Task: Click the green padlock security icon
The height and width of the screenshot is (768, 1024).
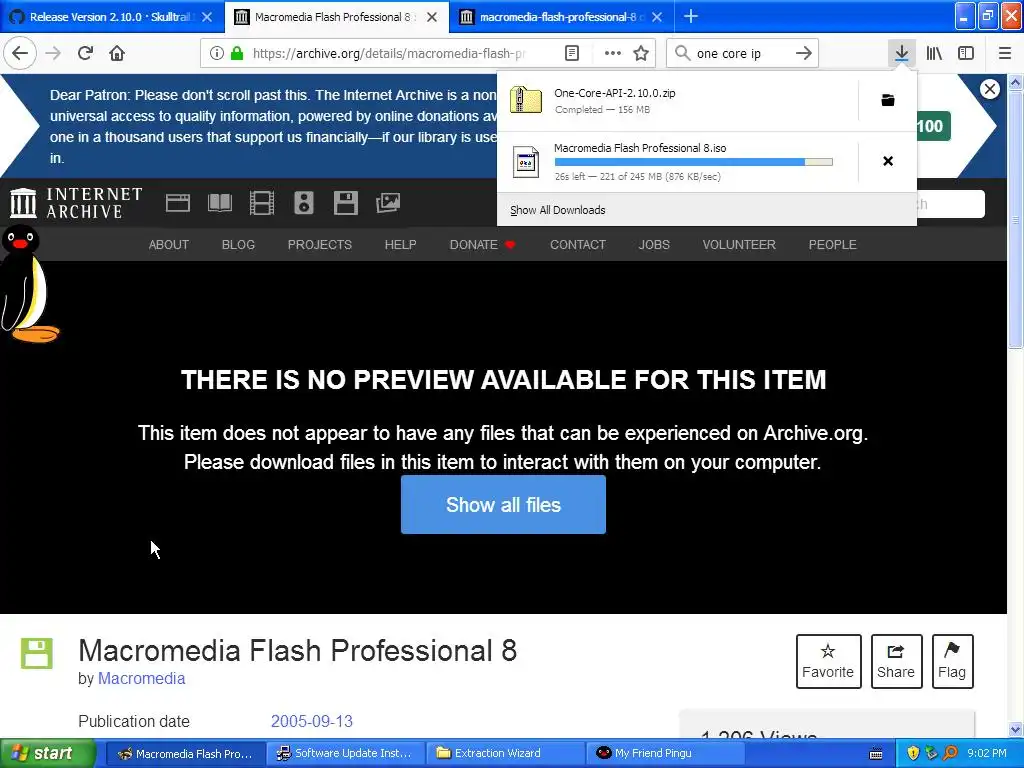Action: point(237,53)
